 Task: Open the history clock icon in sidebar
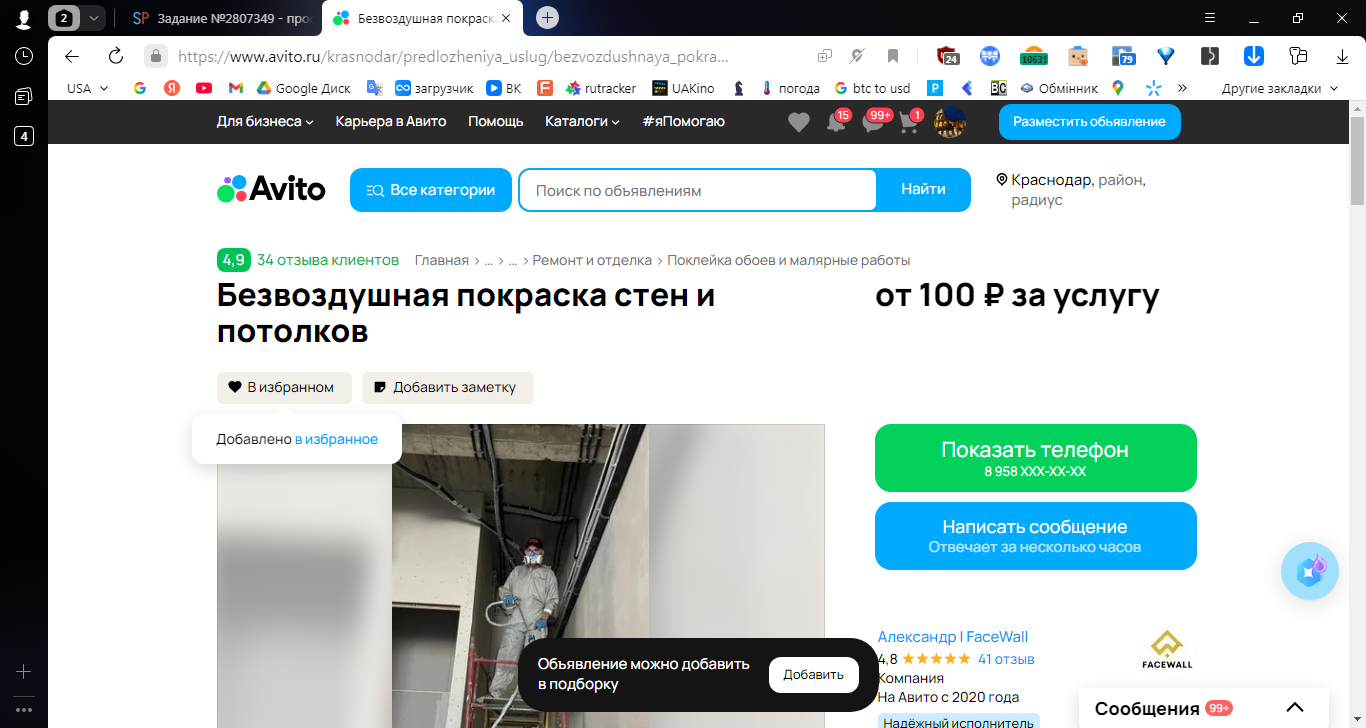coord(24,56)
